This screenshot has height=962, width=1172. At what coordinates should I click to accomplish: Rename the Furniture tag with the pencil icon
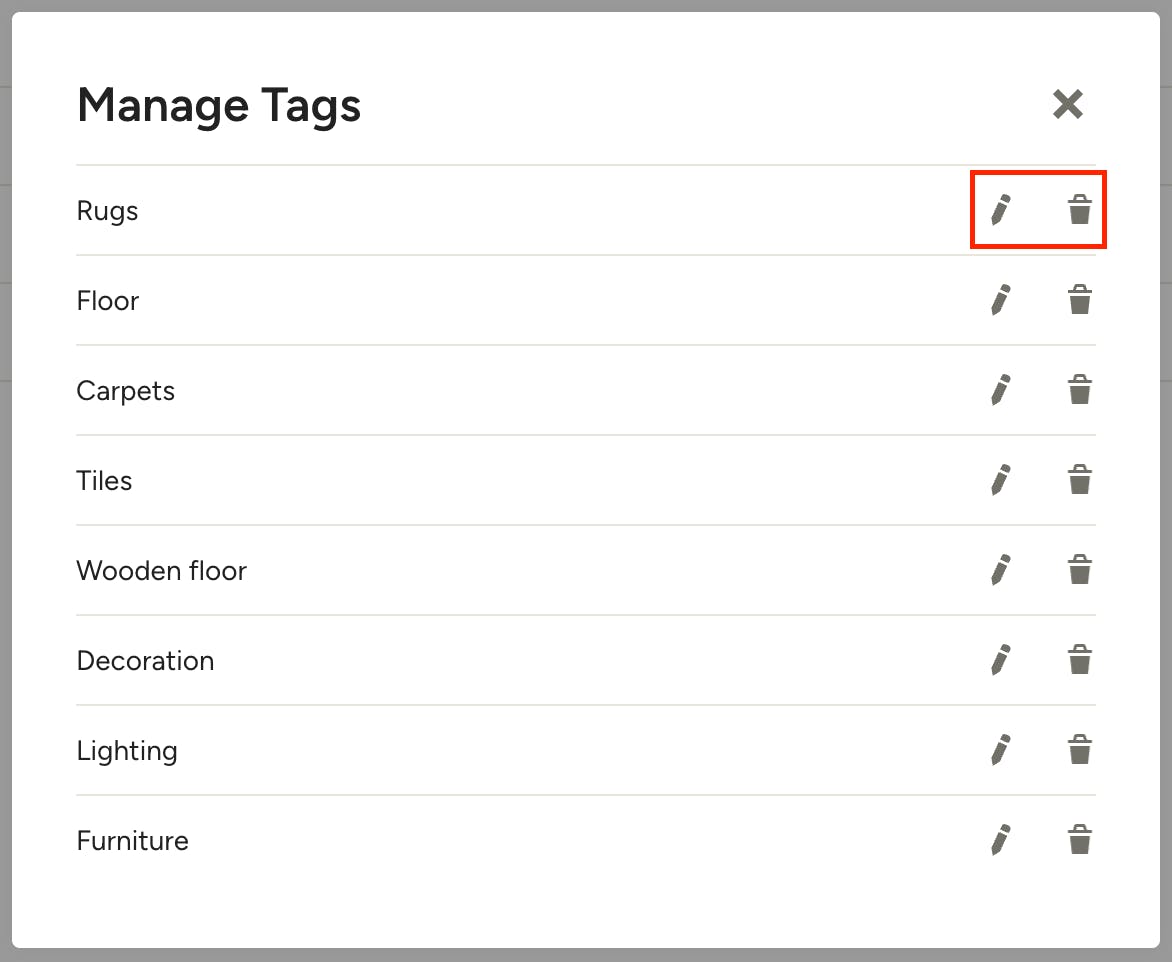1001,839
